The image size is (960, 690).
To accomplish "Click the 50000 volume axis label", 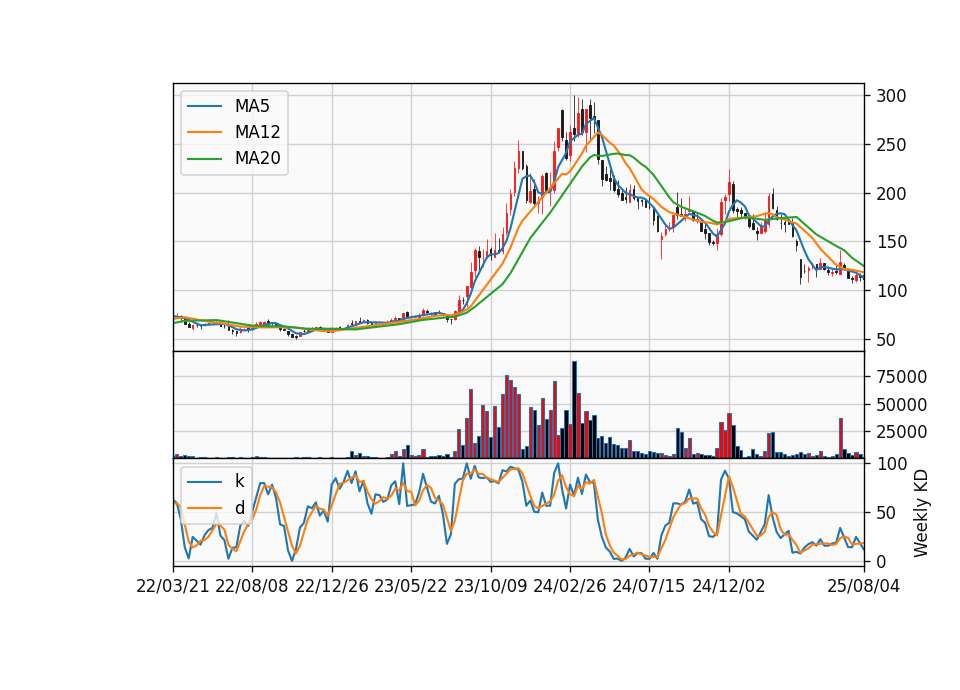I will pos(902,405).
